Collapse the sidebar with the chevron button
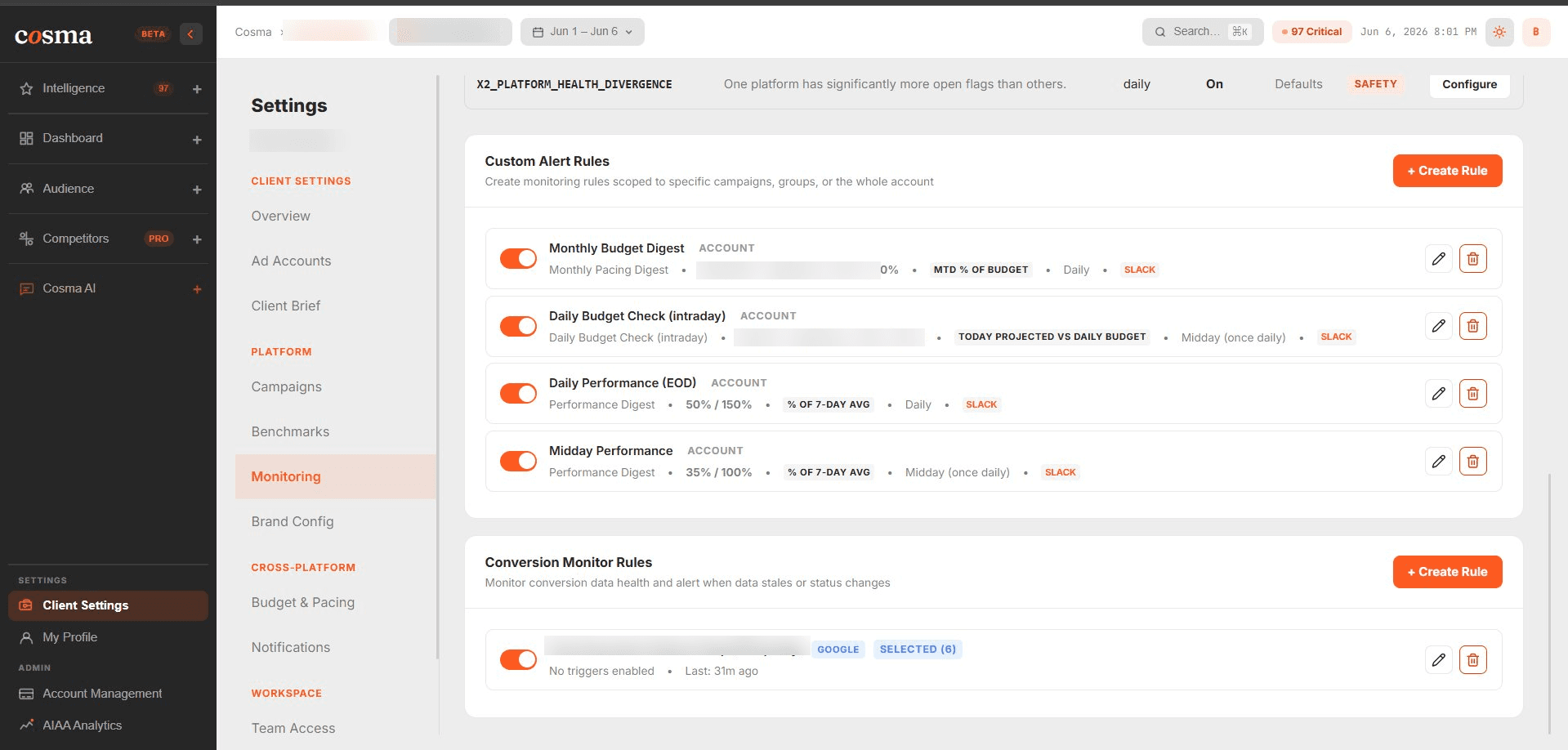The width and height of the screenshot is (1568, 750). click(x=191, y=33)
